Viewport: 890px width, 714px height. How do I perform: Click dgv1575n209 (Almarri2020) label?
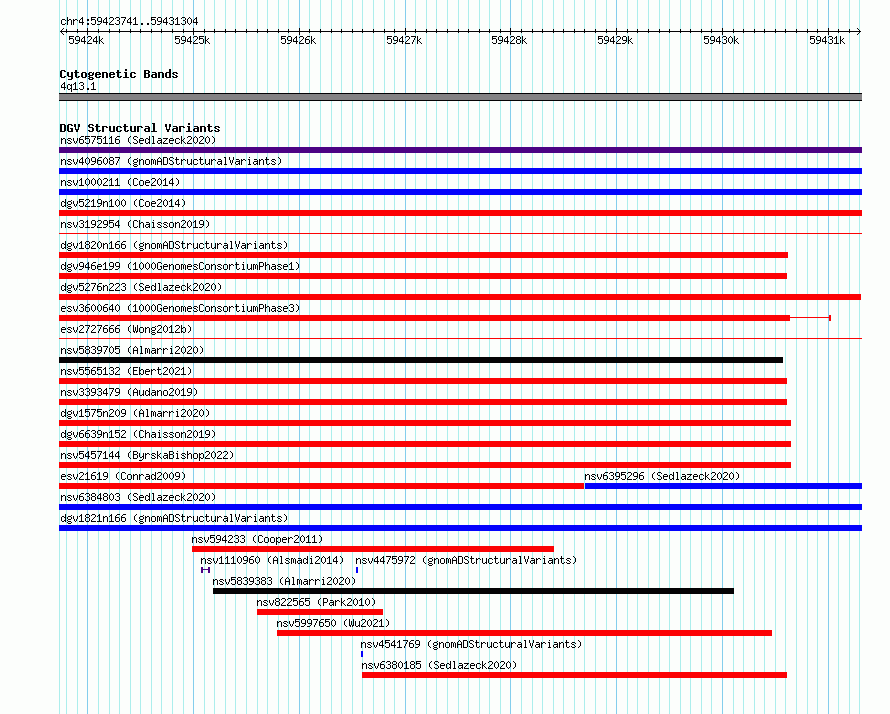pyautogui.click(x=135, y=413)
